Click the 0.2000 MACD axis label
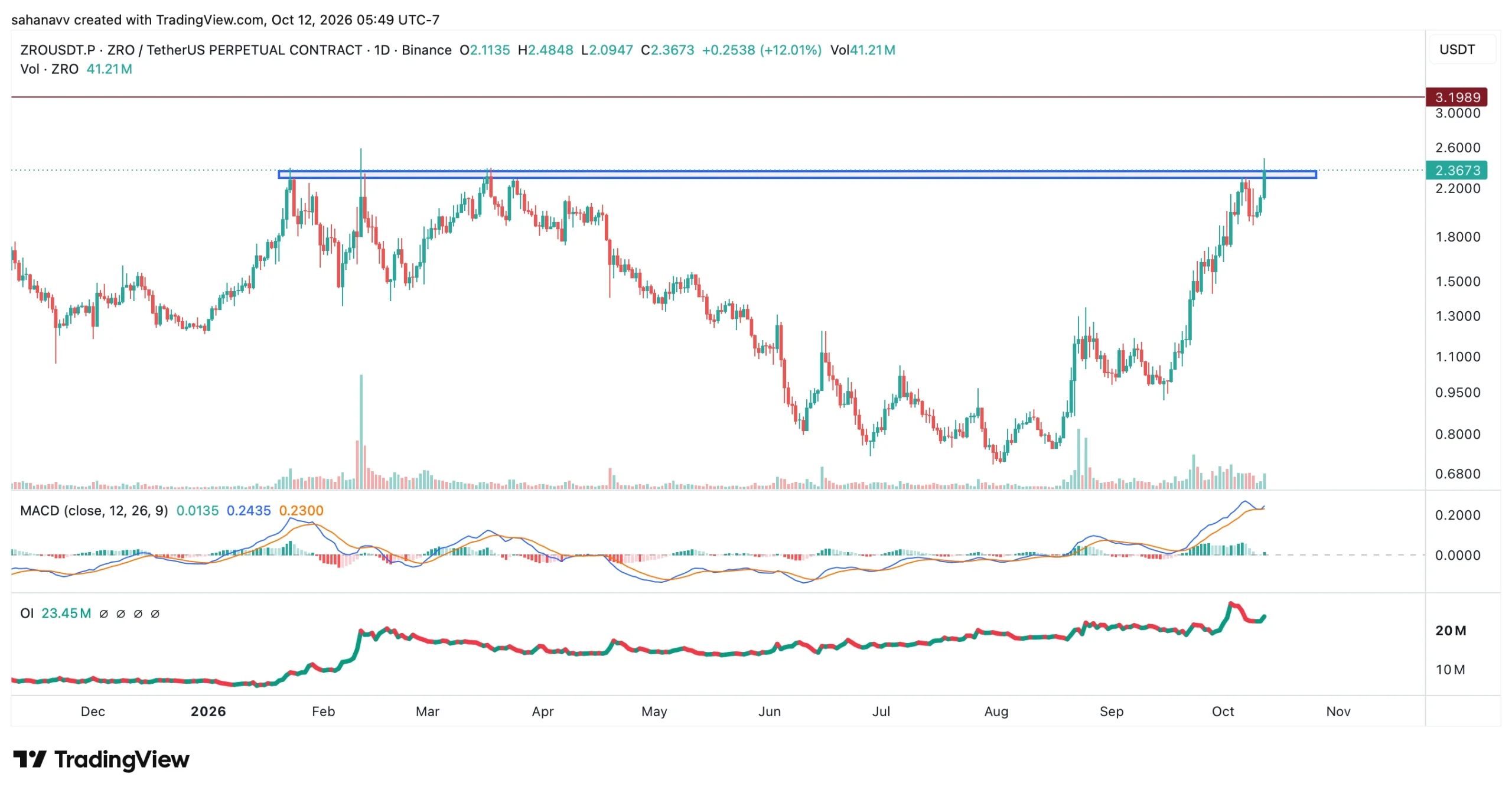 (x=1458, y=515)
